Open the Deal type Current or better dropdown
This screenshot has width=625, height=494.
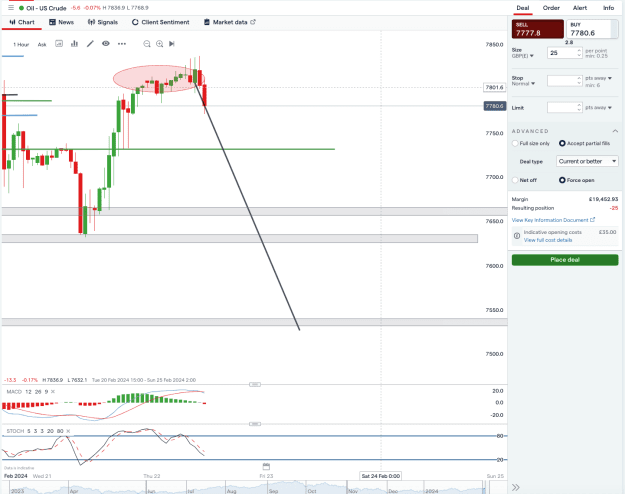tap(587, 161)
